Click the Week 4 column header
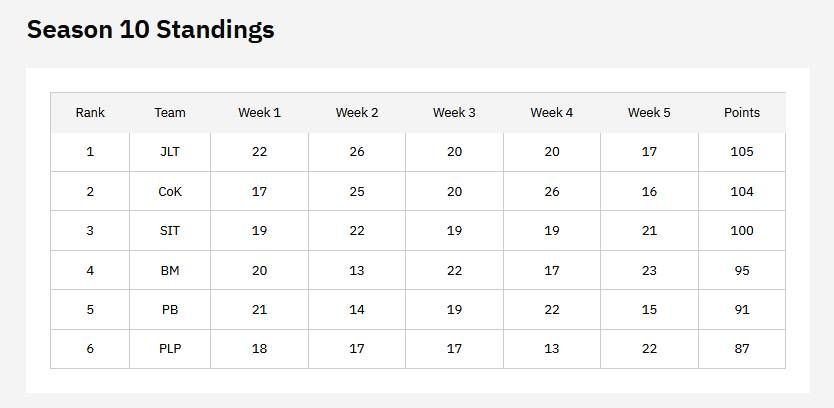 [552, 113]
